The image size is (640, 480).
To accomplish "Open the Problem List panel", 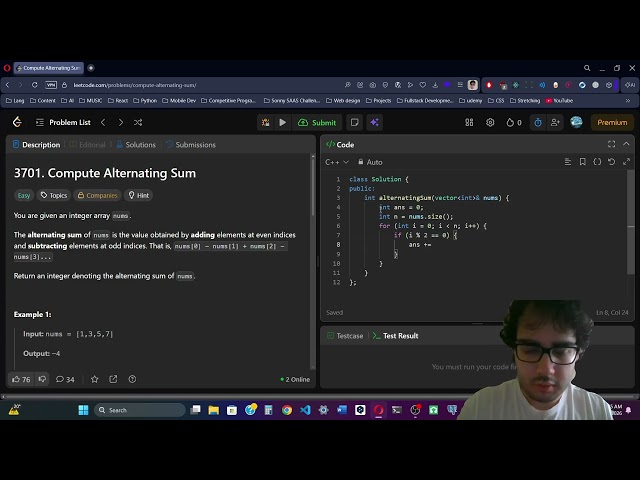I will tap(63, 122).
